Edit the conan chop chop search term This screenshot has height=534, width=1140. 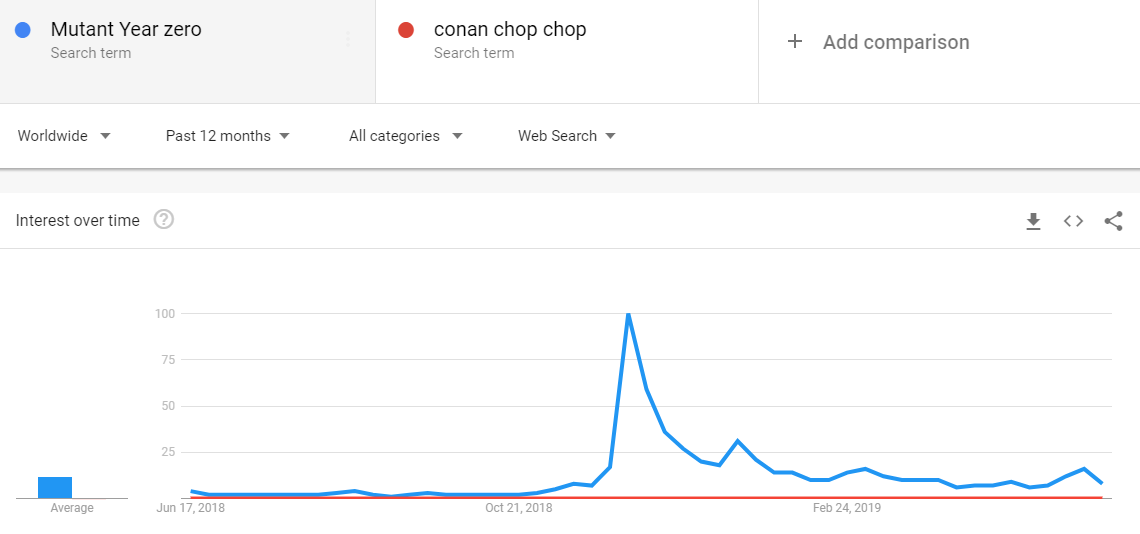[x=510, y=30]
